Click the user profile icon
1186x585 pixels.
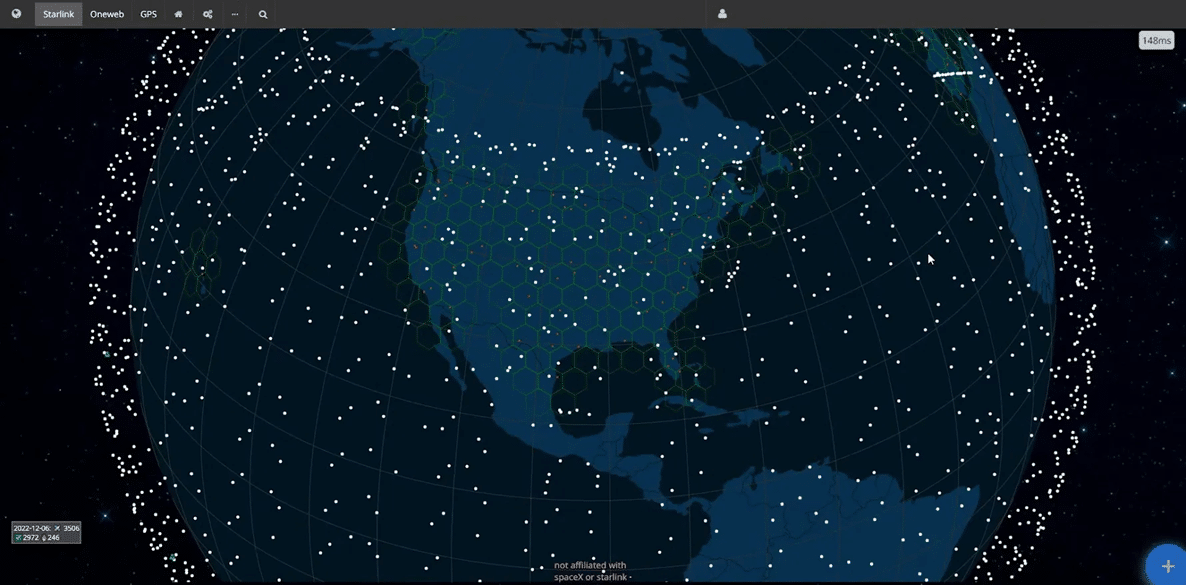point(722,14)
